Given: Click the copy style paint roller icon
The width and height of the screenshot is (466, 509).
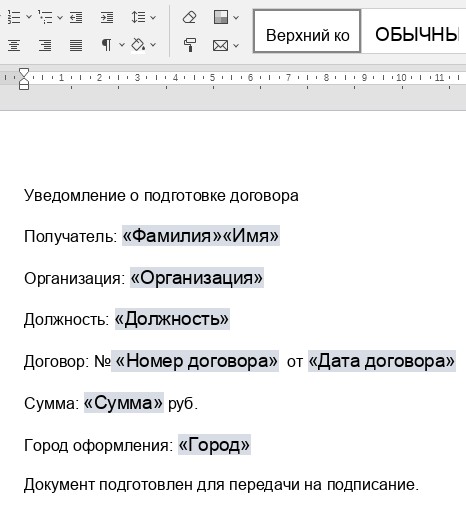Looking at the screenshot, I should tap(190, 45).
